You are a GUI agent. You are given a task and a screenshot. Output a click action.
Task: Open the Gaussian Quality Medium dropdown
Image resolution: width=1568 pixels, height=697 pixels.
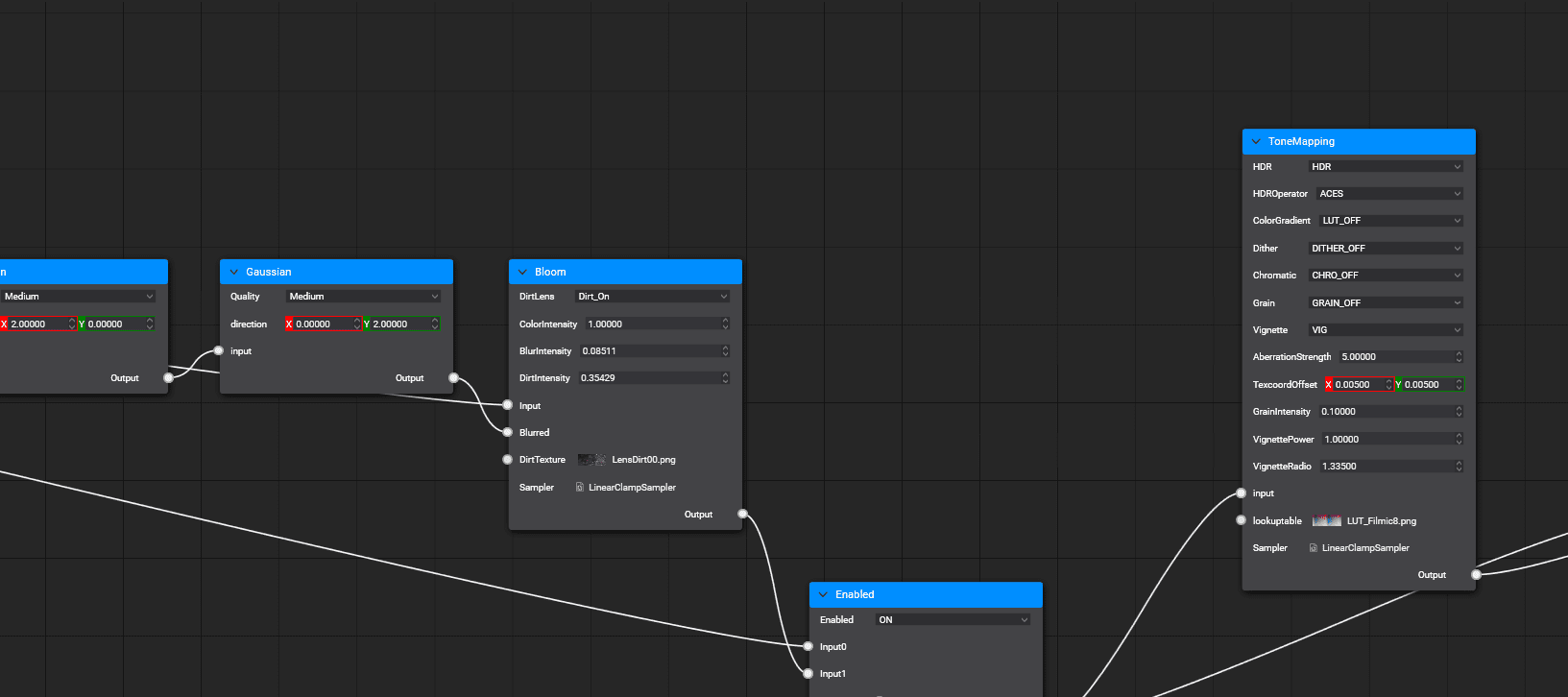click(363, 297)
